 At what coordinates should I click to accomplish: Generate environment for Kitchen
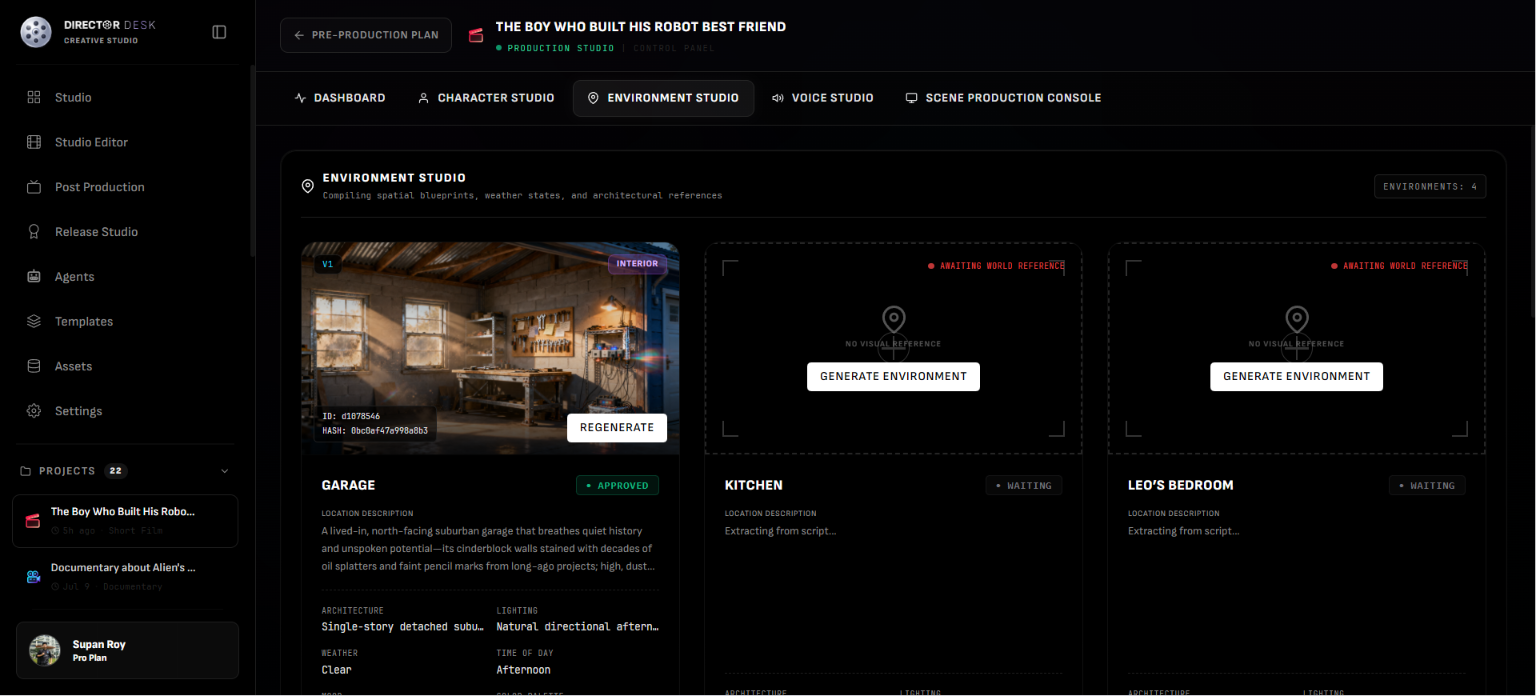(x=893, y=376)
